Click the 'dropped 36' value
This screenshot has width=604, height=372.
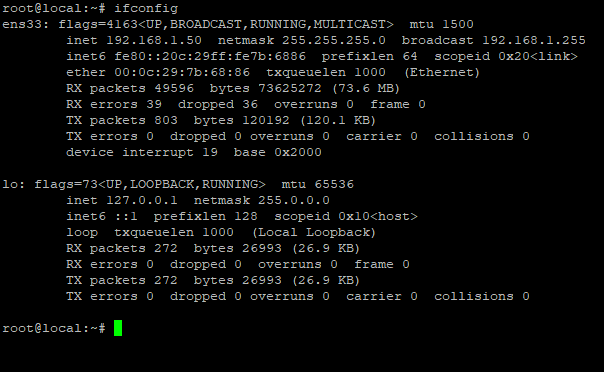pos(218,104)
